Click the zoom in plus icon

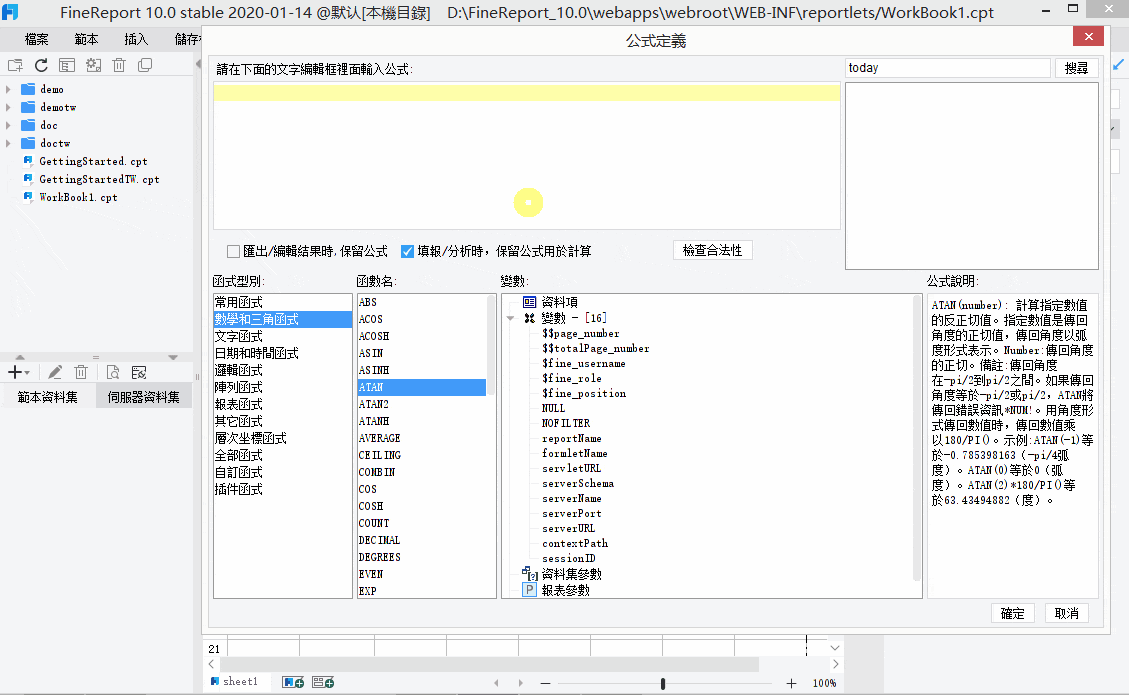791,683
